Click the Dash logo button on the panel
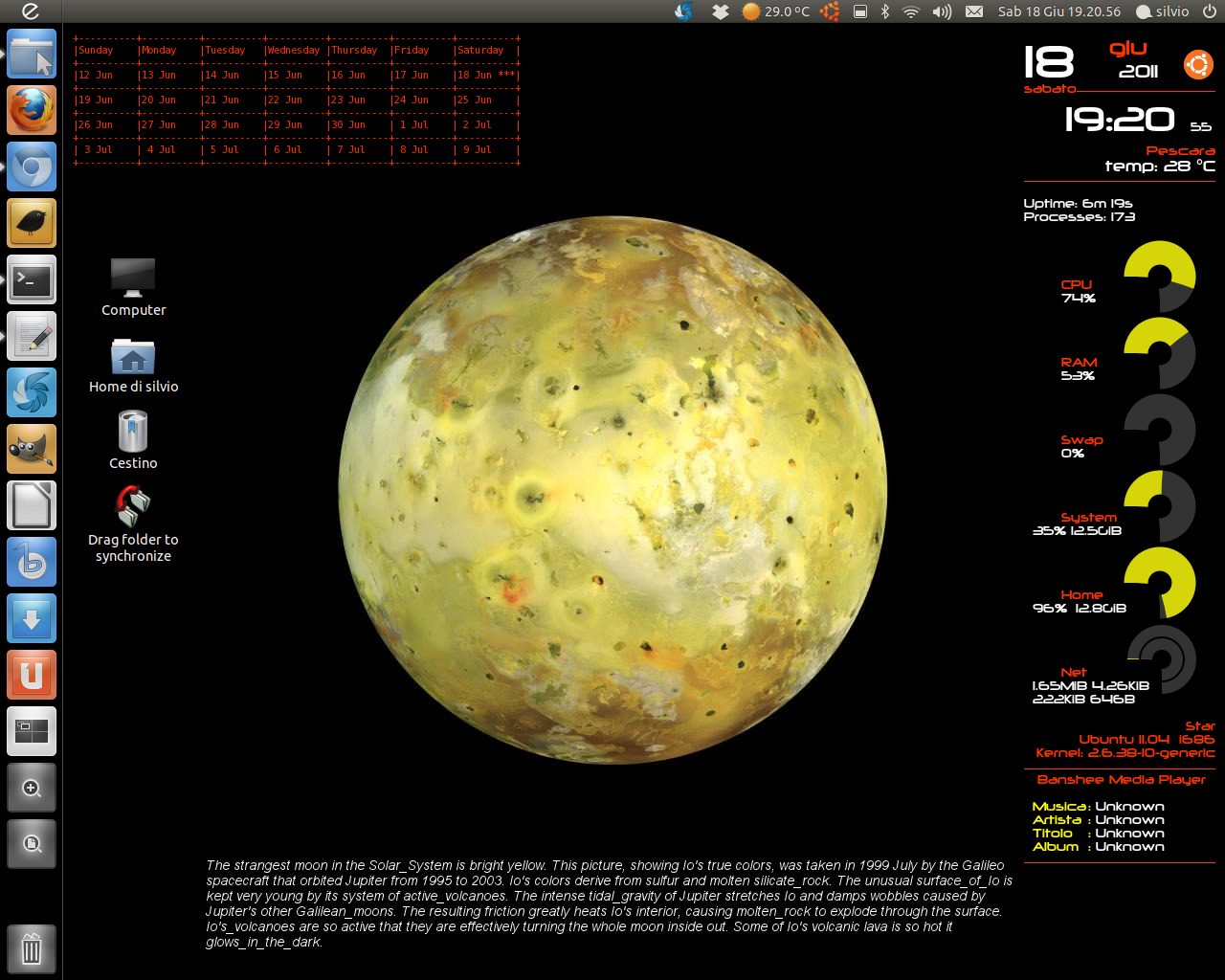This screenshot has height=980, width=1225. pyautogui.click(x=31, y=11)
